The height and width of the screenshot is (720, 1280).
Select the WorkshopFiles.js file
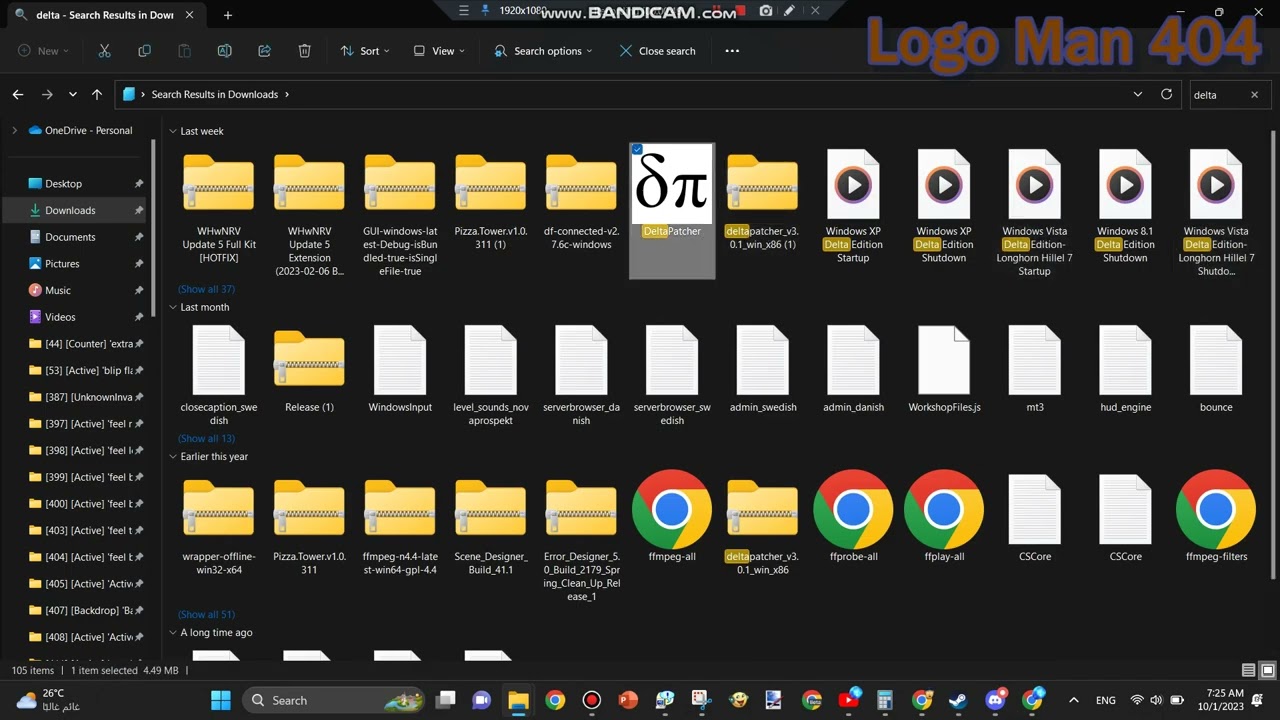(x=944, y=370)
